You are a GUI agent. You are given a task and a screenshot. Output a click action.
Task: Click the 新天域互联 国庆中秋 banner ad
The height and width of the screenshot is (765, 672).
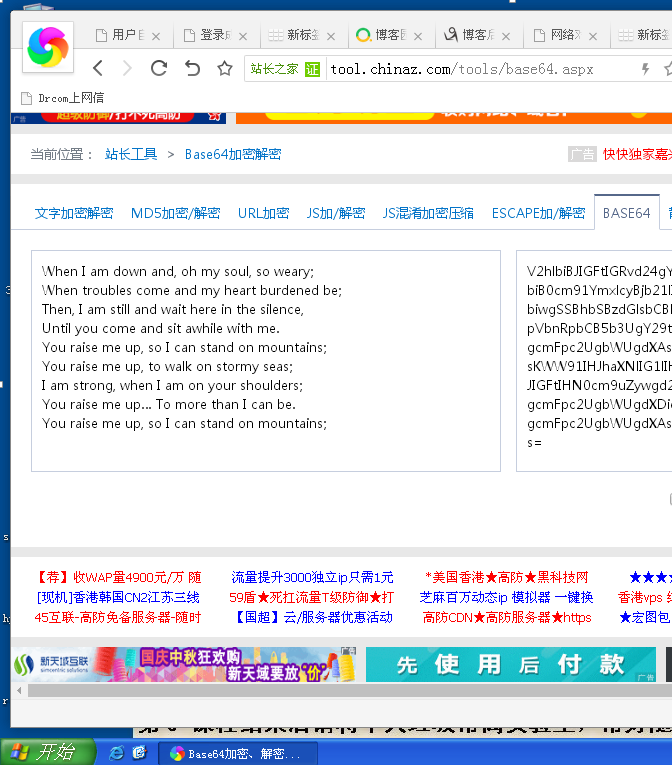pyautogui.click(x=184, y=664)
